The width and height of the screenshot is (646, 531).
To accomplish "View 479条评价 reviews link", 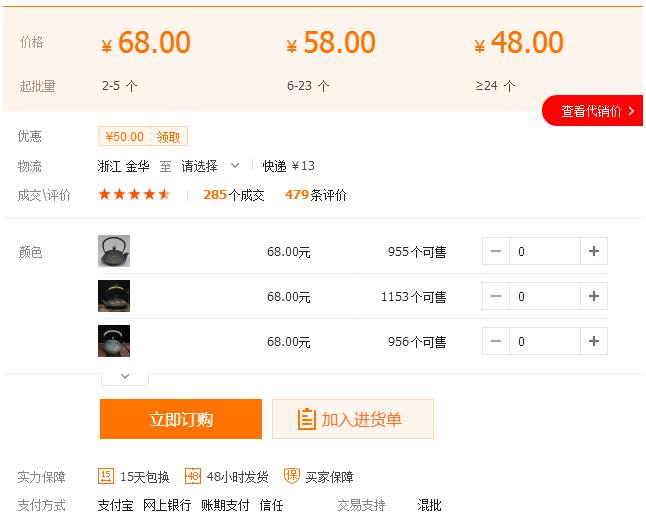I will click(x=315, y=195).
